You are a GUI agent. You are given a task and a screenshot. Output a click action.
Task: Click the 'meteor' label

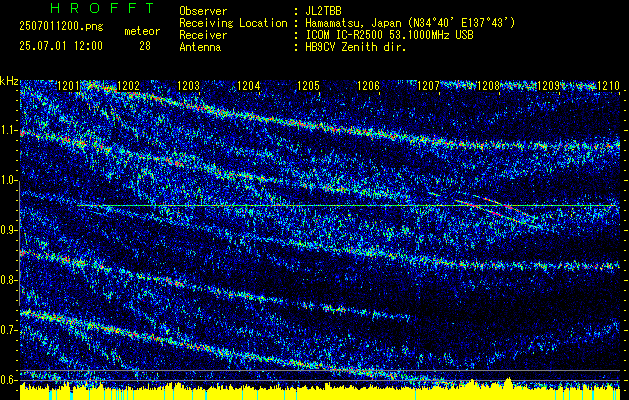click(142, 31)
